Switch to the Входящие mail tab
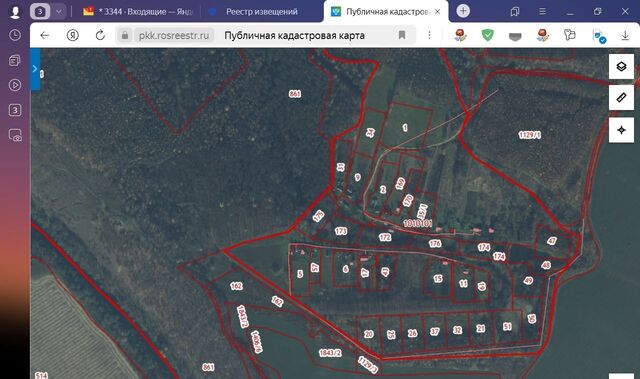The image size is (640, 379). 138,12
